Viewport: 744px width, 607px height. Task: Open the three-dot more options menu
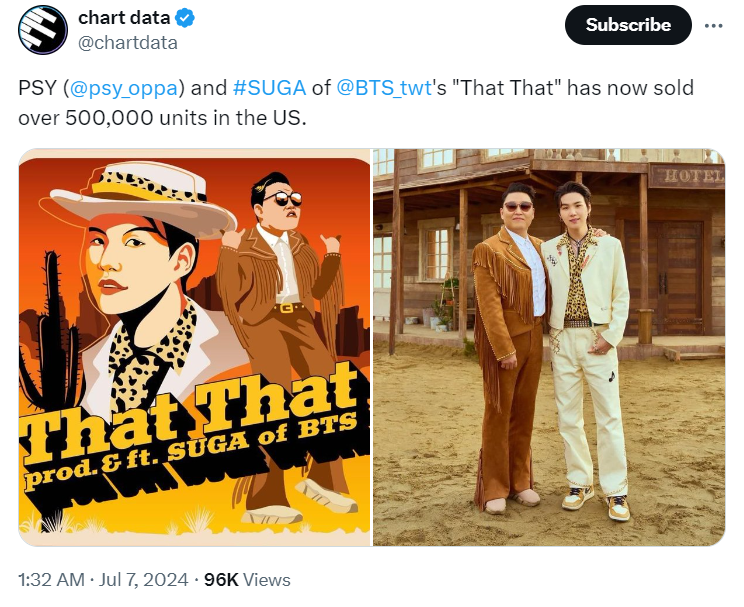click(713, 26)
